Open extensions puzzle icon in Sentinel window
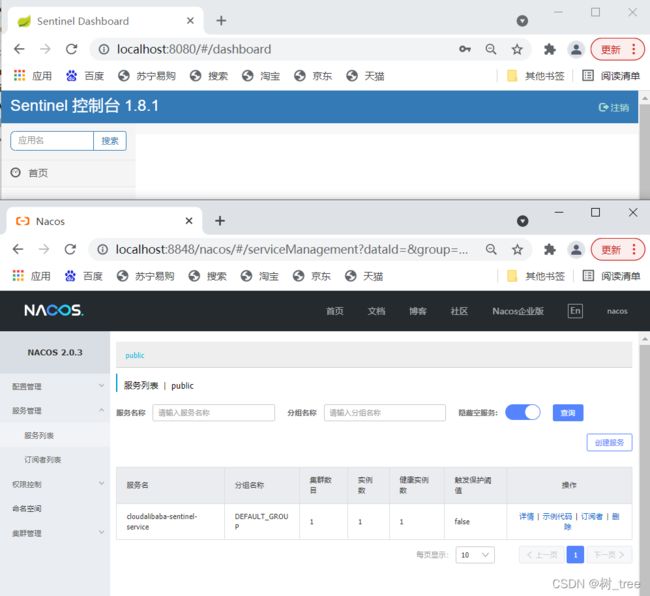The image size is (650, 596). pos(549,50)
